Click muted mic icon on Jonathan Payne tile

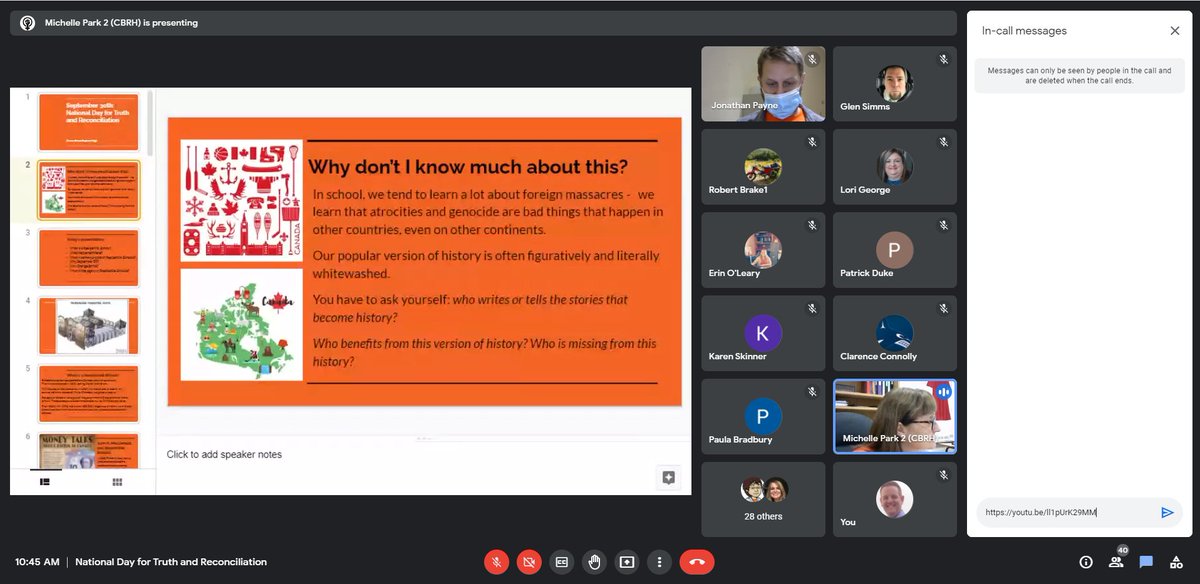pyautogui.click(x=812, y=60)
